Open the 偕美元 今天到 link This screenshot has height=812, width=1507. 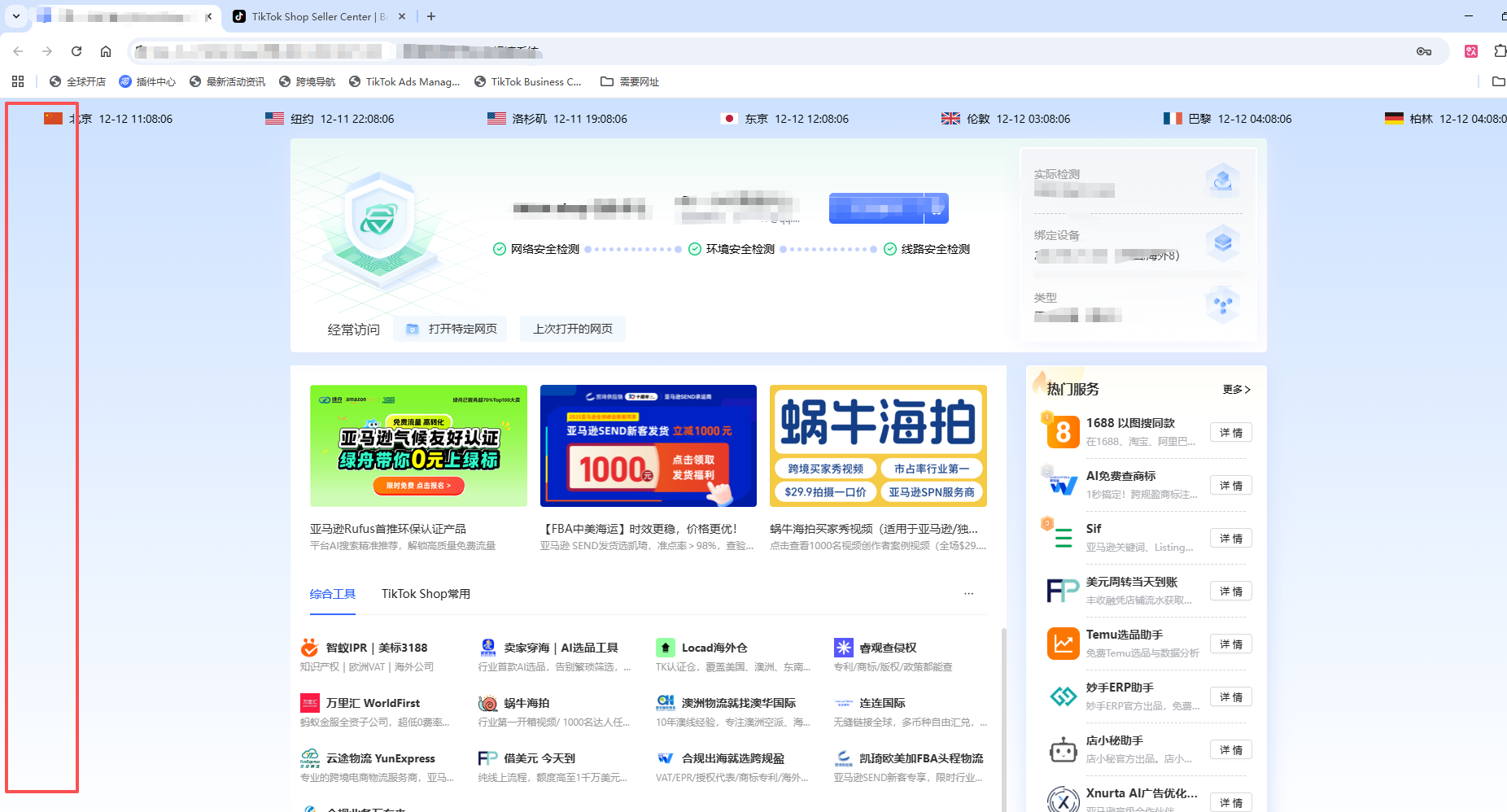[539, 758]
